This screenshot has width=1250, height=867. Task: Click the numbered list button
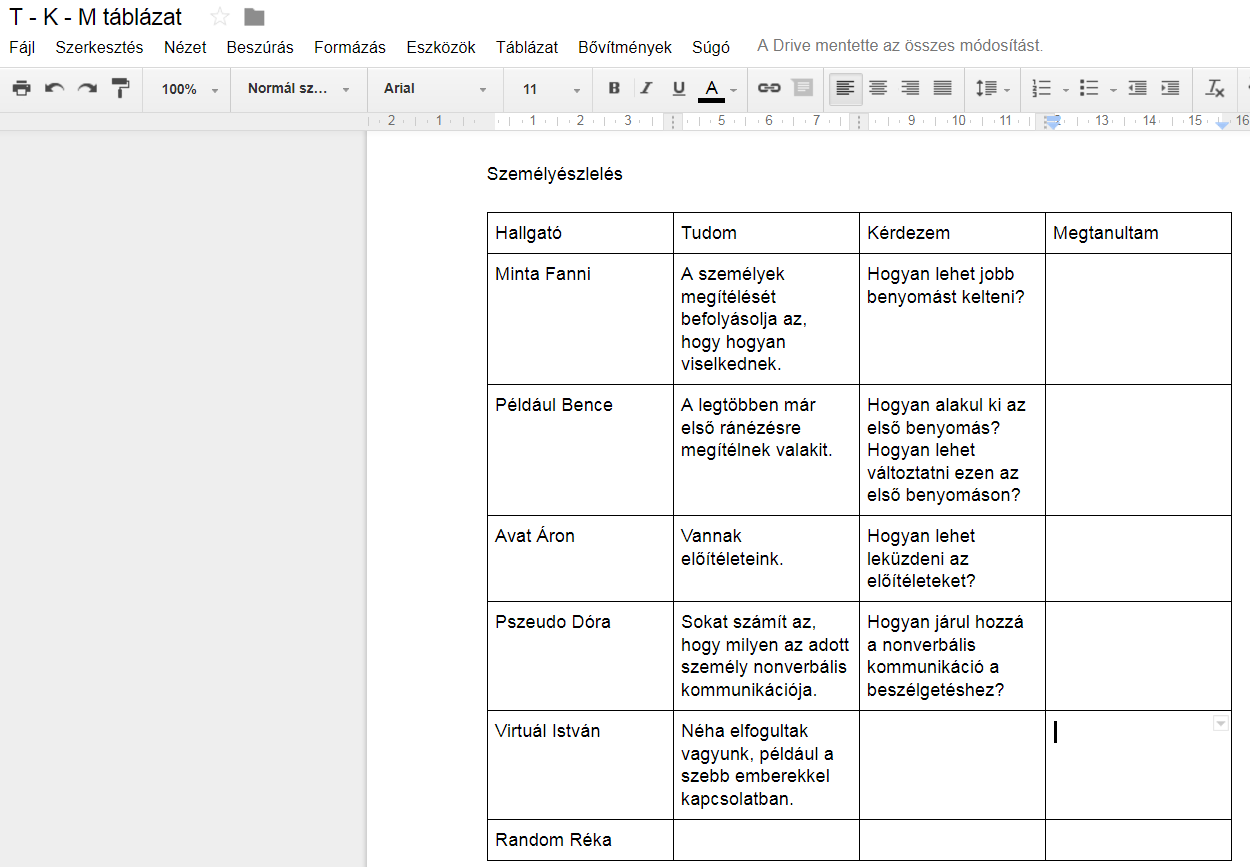tap(1042, 88)
